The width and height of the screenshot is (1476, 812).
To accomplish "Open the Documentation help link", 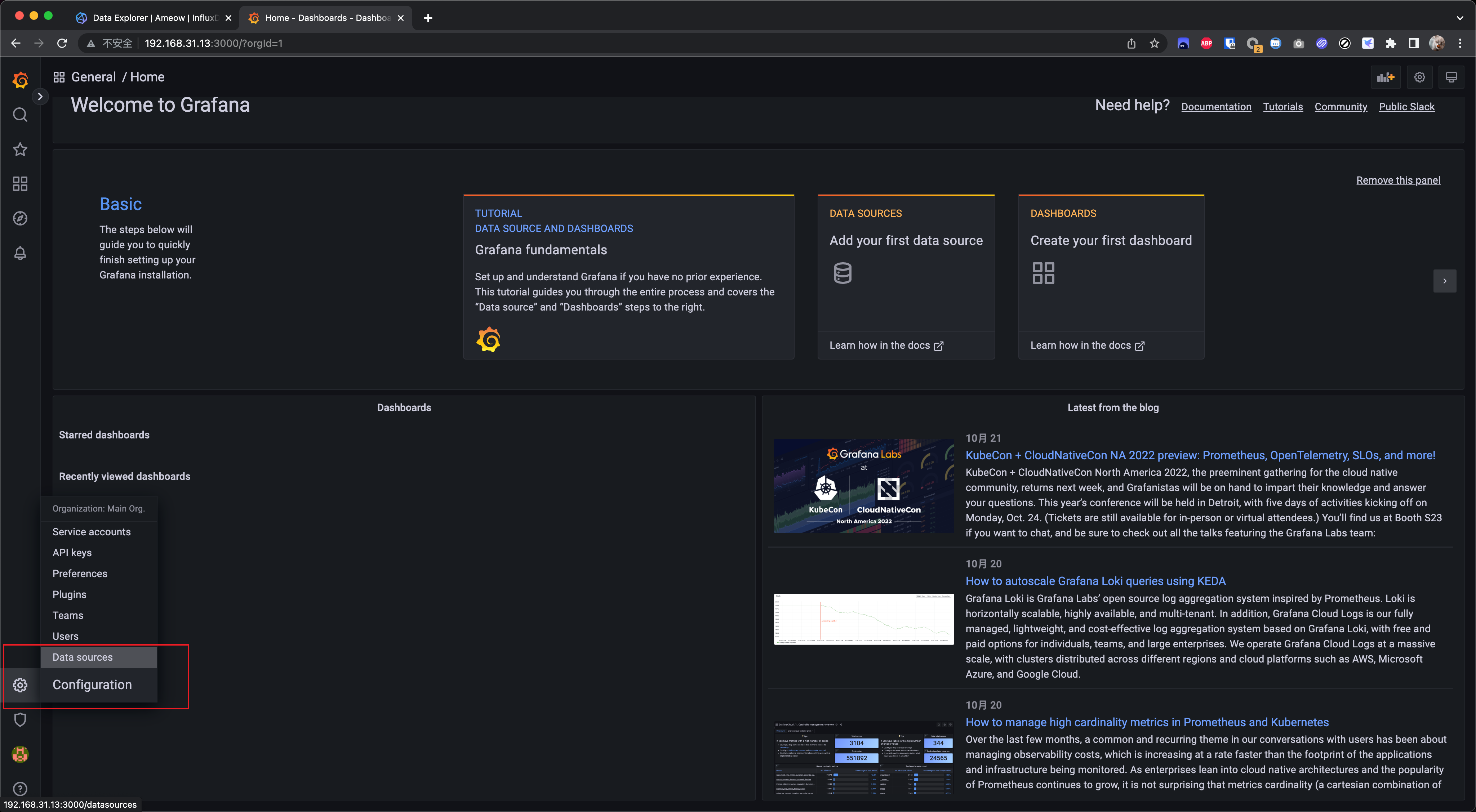I will click(1216, 107).
